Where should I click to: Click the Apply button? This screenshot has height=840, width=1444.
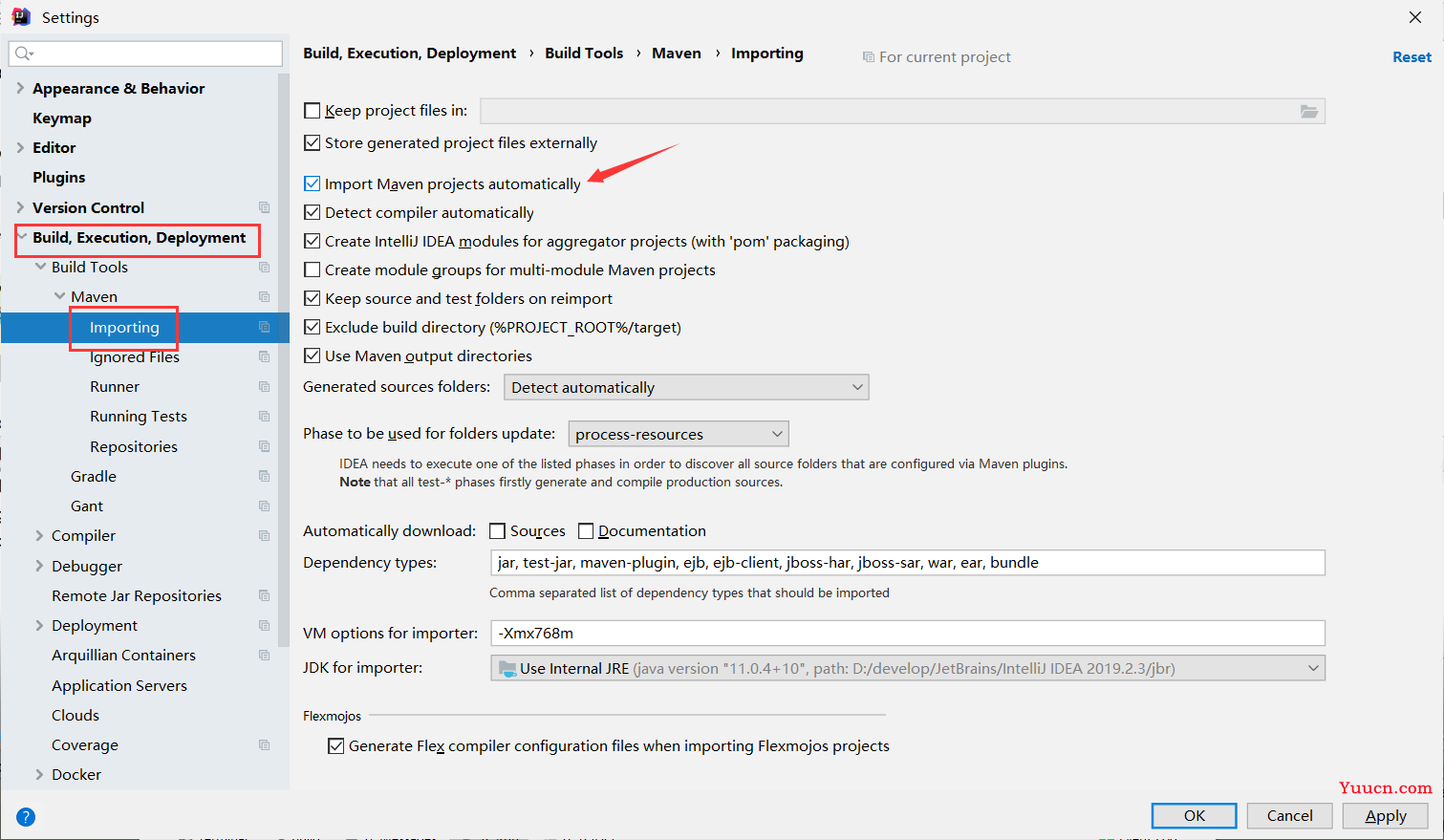coord(1386,816)
